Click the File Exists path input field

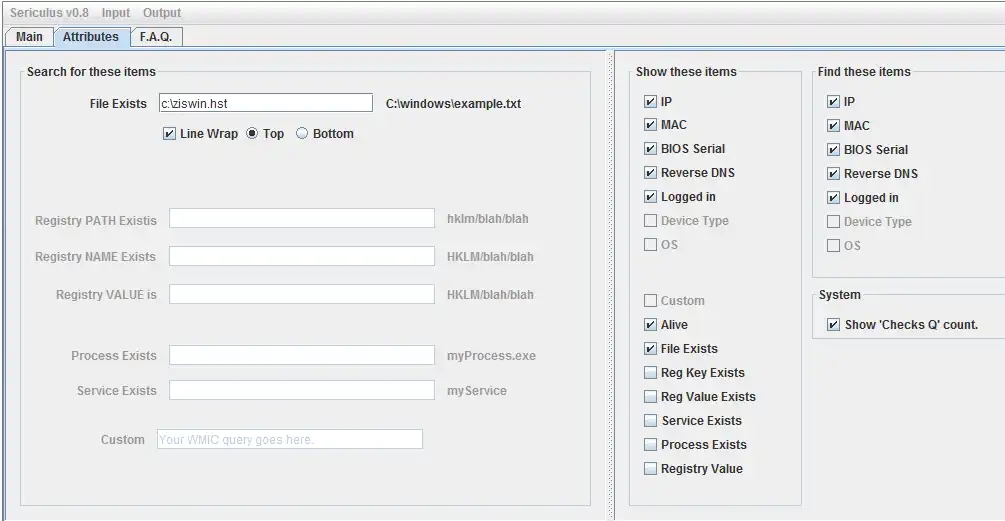tap(265, 103)
